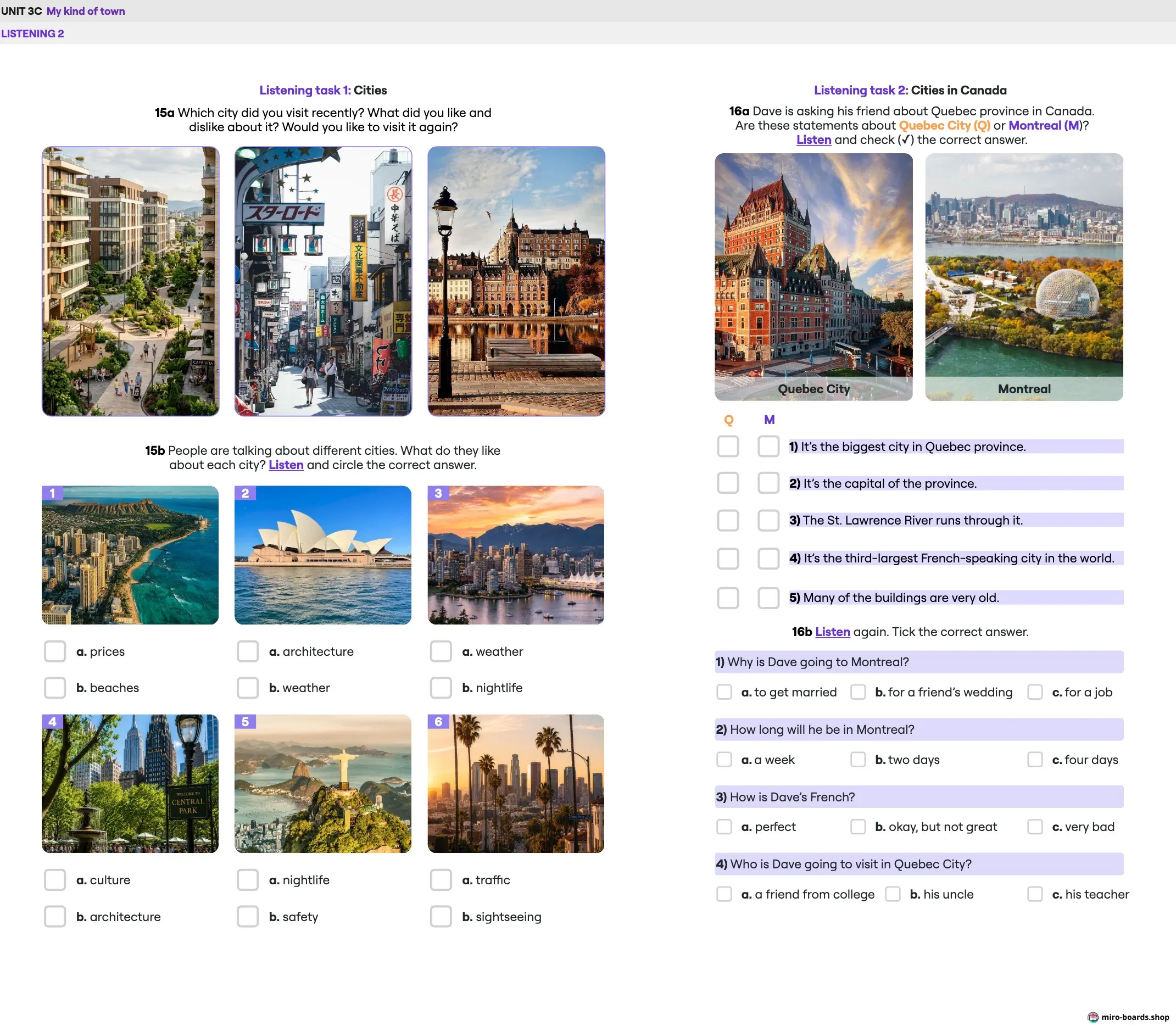The height and width of the screenshot is (1026, 1176).
Task: Open picture 6 with palm trees skyline
Action: pyautogui.click(x=516, y=783)
